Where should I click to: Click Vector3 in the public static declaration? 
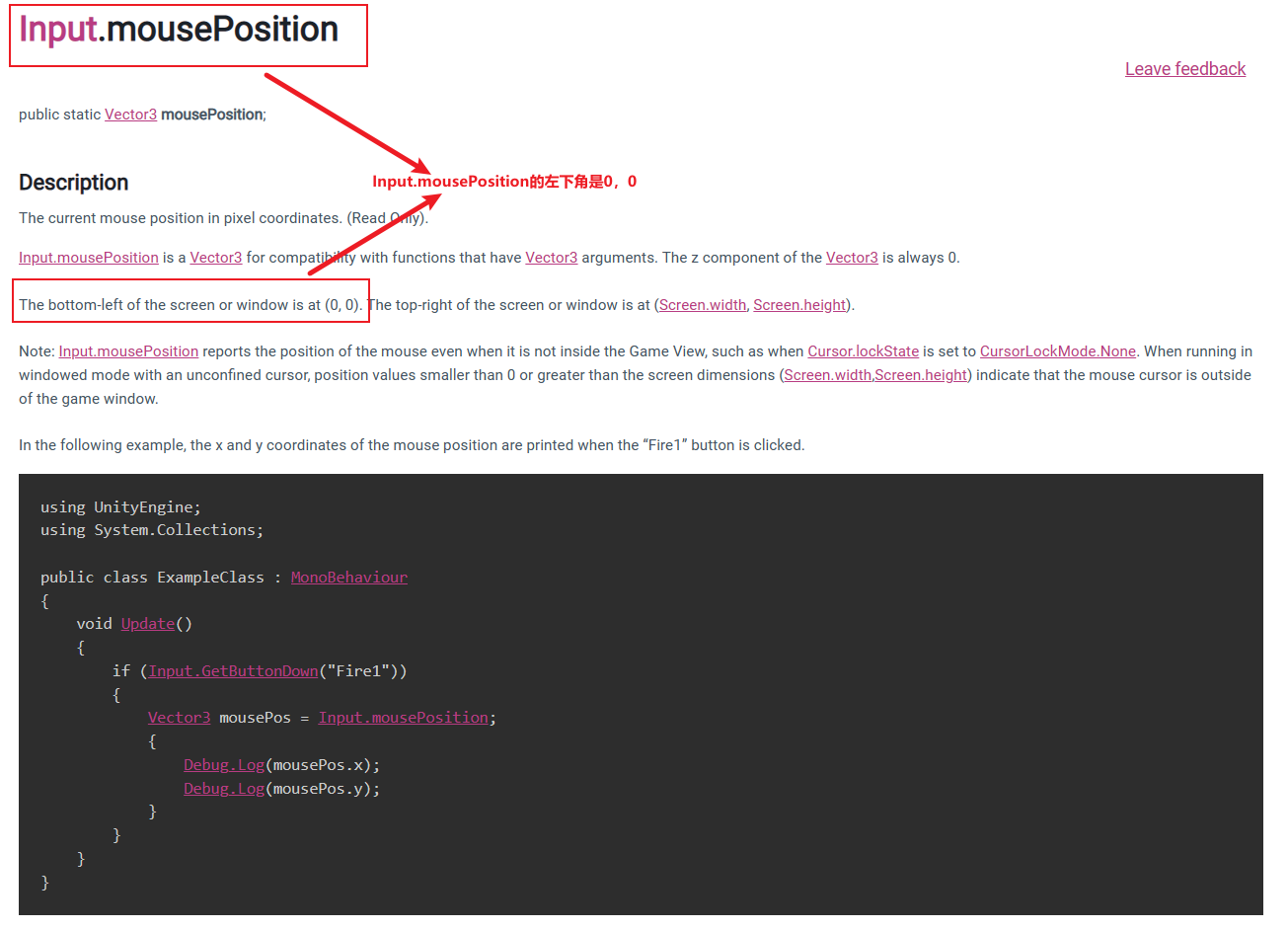point(130,115)
